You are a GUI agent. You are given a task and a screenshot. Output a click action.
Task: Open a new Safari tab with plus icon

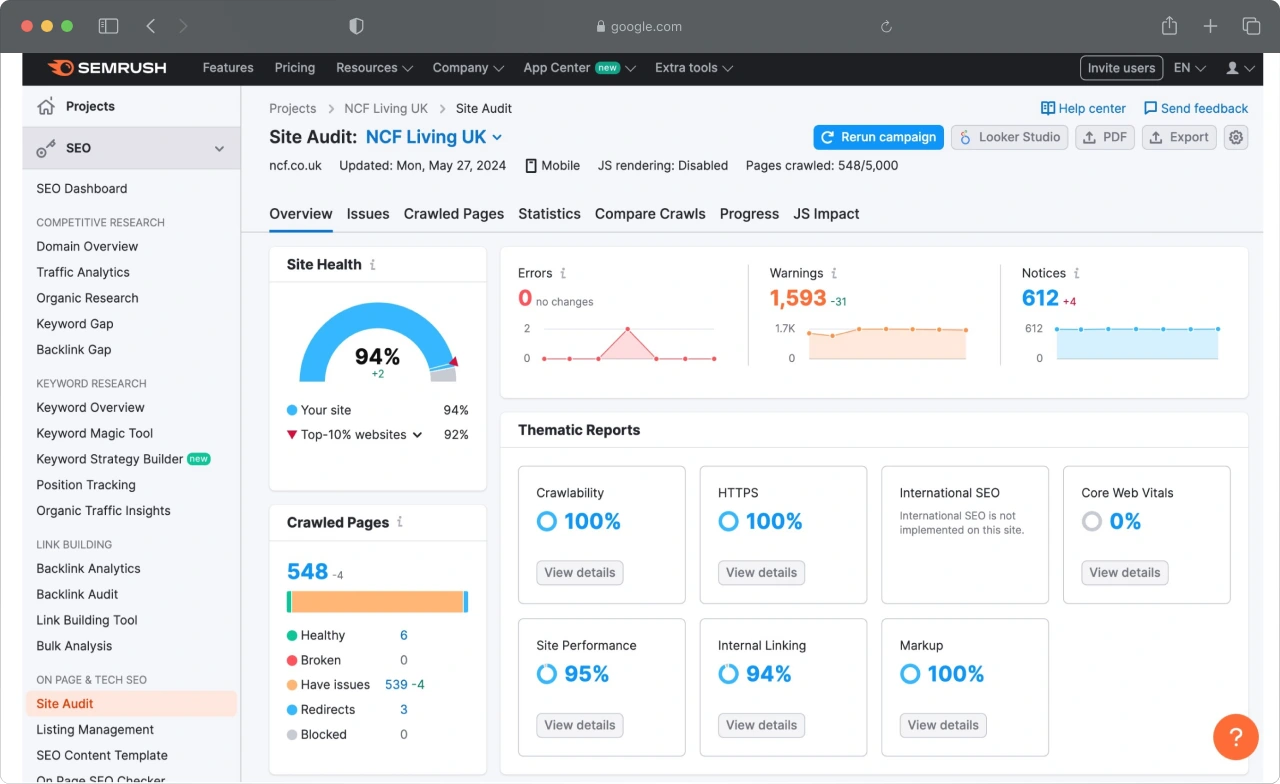(x=1210, y=26)
